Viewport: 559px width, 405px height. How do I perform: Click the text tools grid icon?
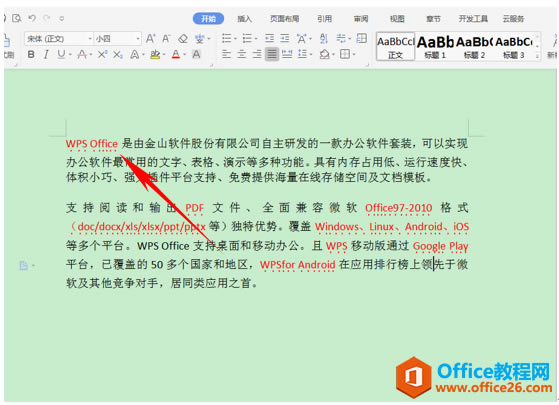[x=361, y=38]
